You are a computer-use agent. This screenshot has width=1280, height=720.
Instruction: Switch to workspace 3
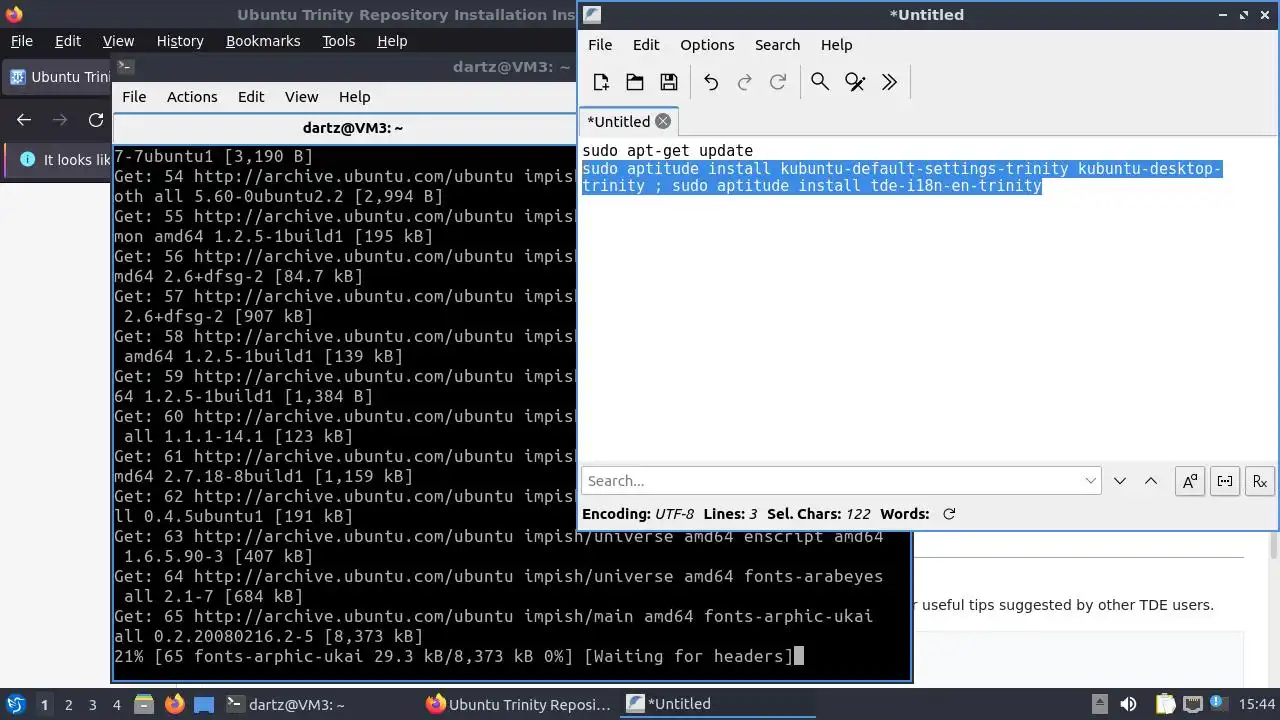(92, 705)
